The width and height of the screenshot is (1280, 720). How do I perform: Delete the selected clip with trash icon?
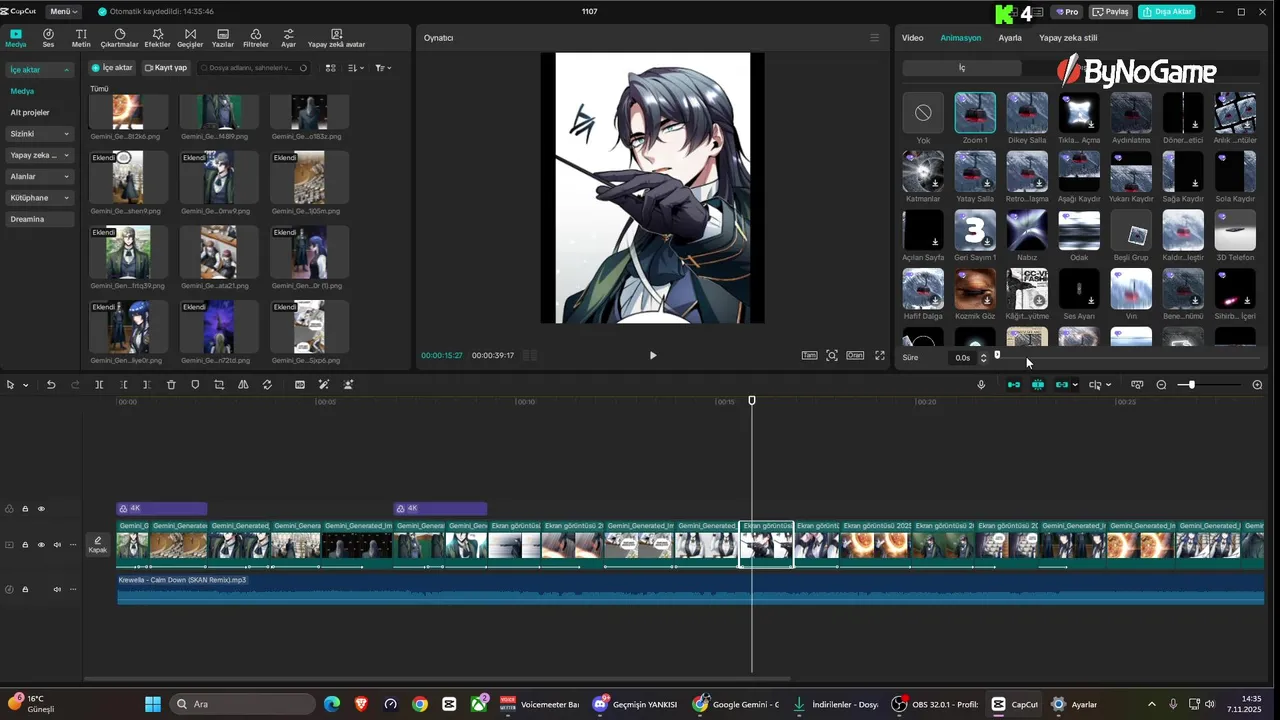171,385
